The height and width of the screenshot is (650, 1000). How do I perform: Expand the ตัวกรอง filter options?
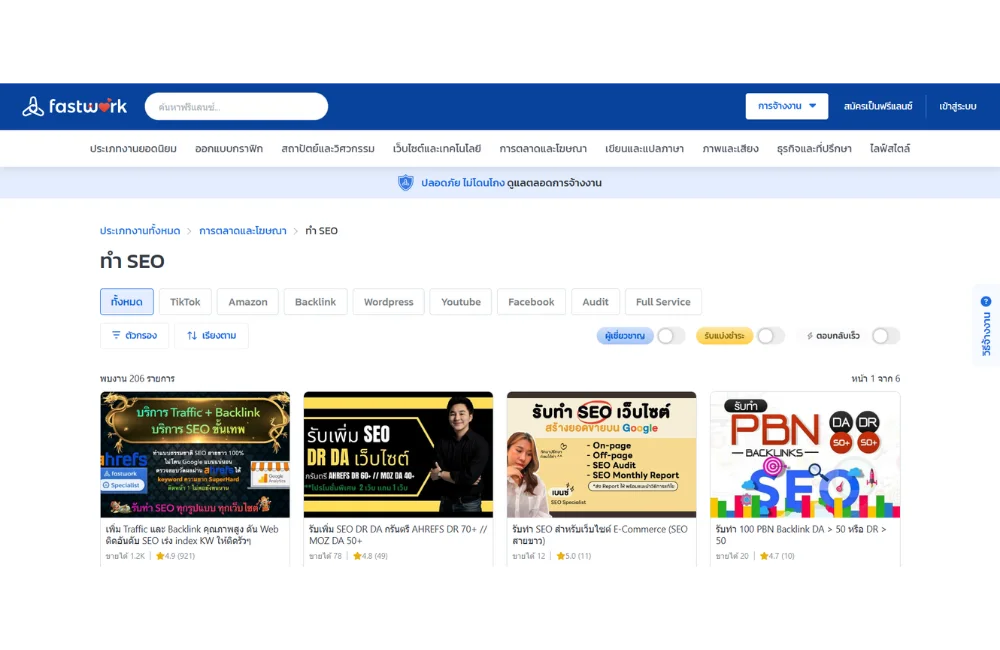point(134,336)
